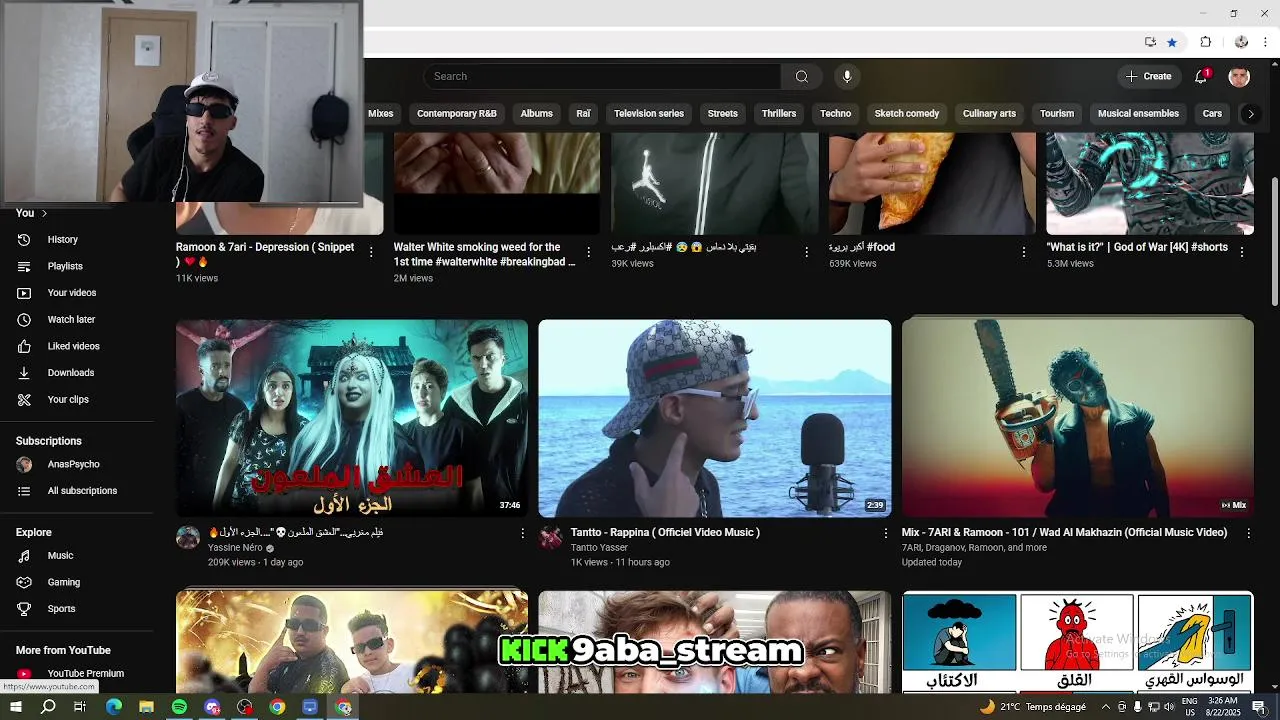Open the browser extensions puzzle icon
This screenshot has width=1280, height=720.
(1205, 42)
